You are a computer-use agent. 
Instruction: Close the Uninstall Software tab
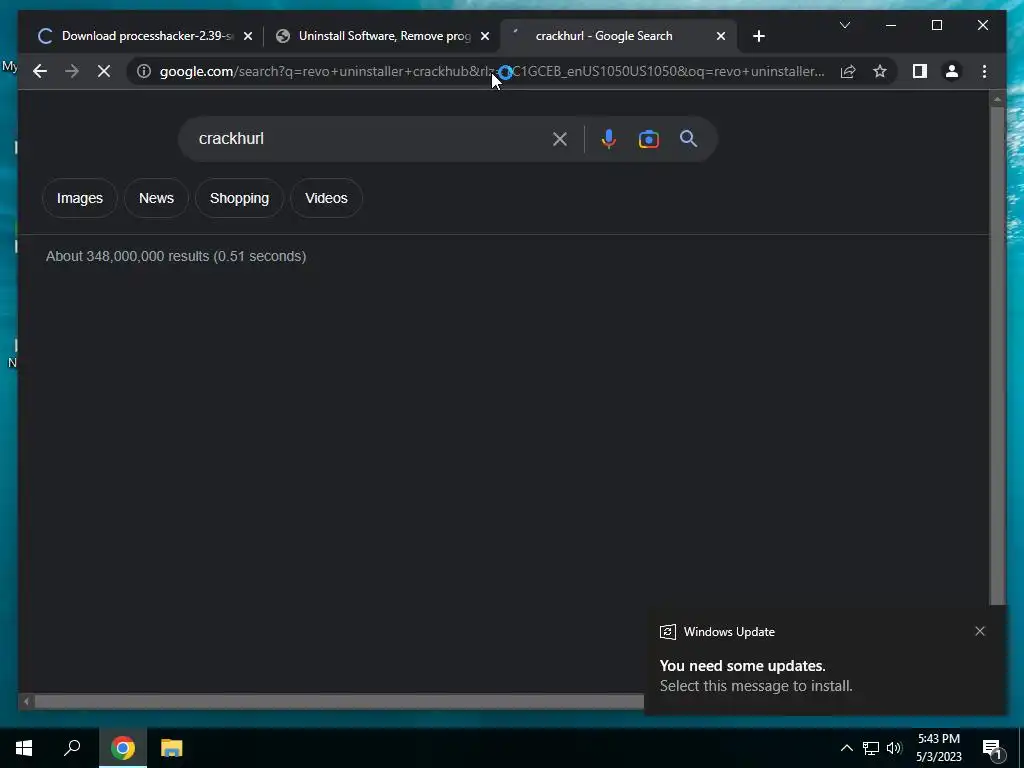[485, 36]
